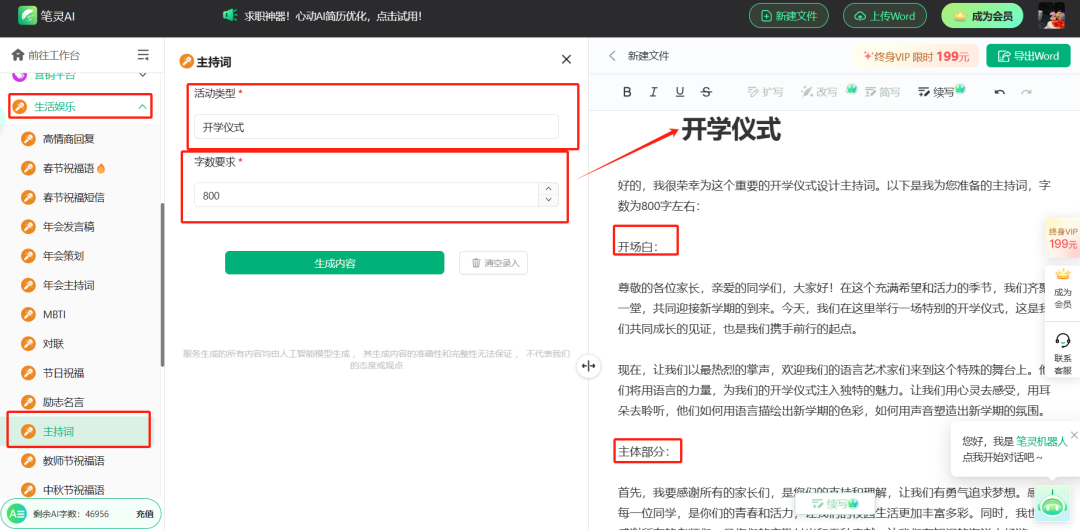
Task: Close the 笔灵机器人 chat bubble
Action: coord(1074,434)
